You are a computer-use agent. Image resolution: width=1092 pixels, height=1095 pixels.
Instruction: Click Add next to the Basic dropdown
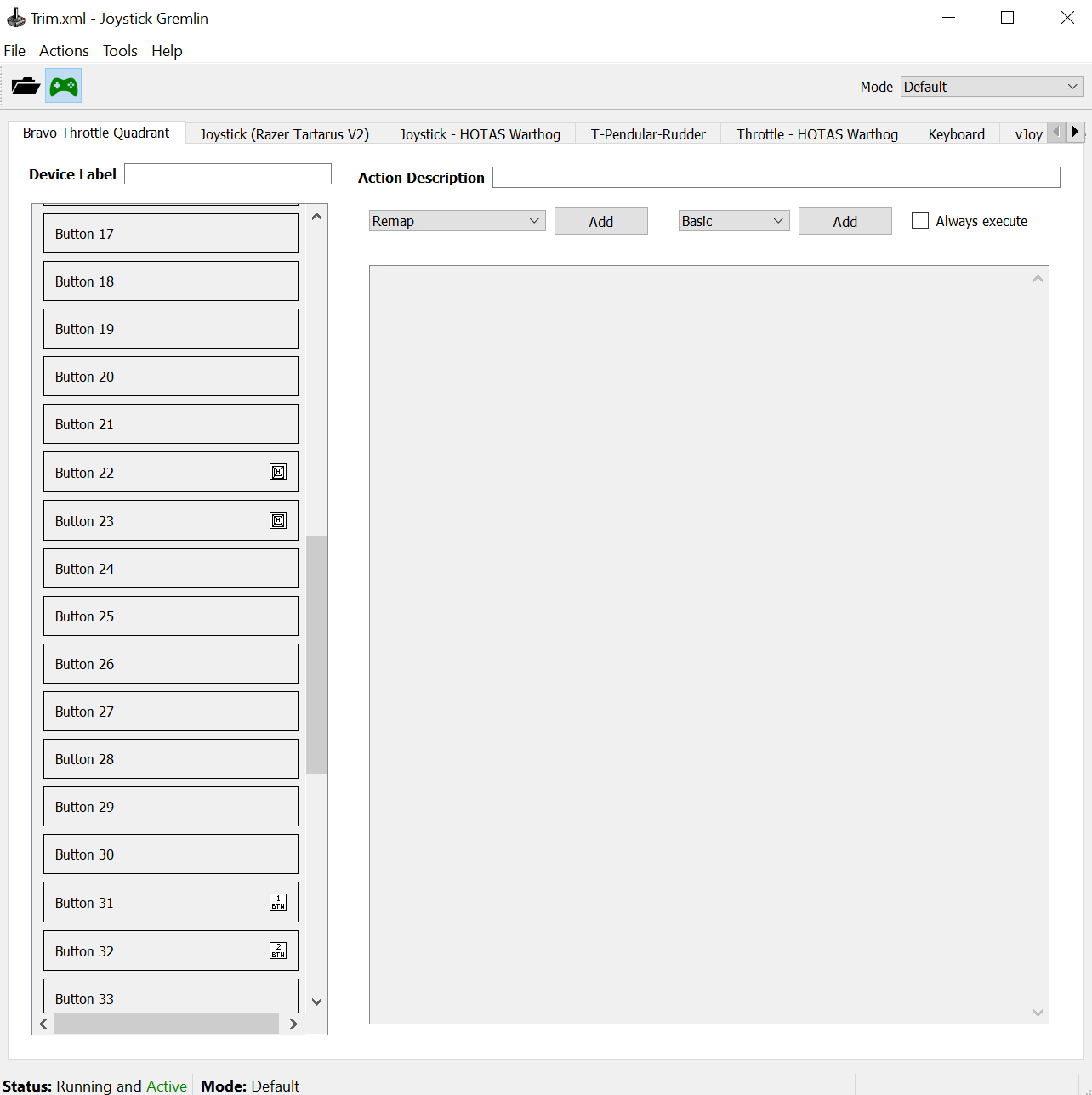845,221
